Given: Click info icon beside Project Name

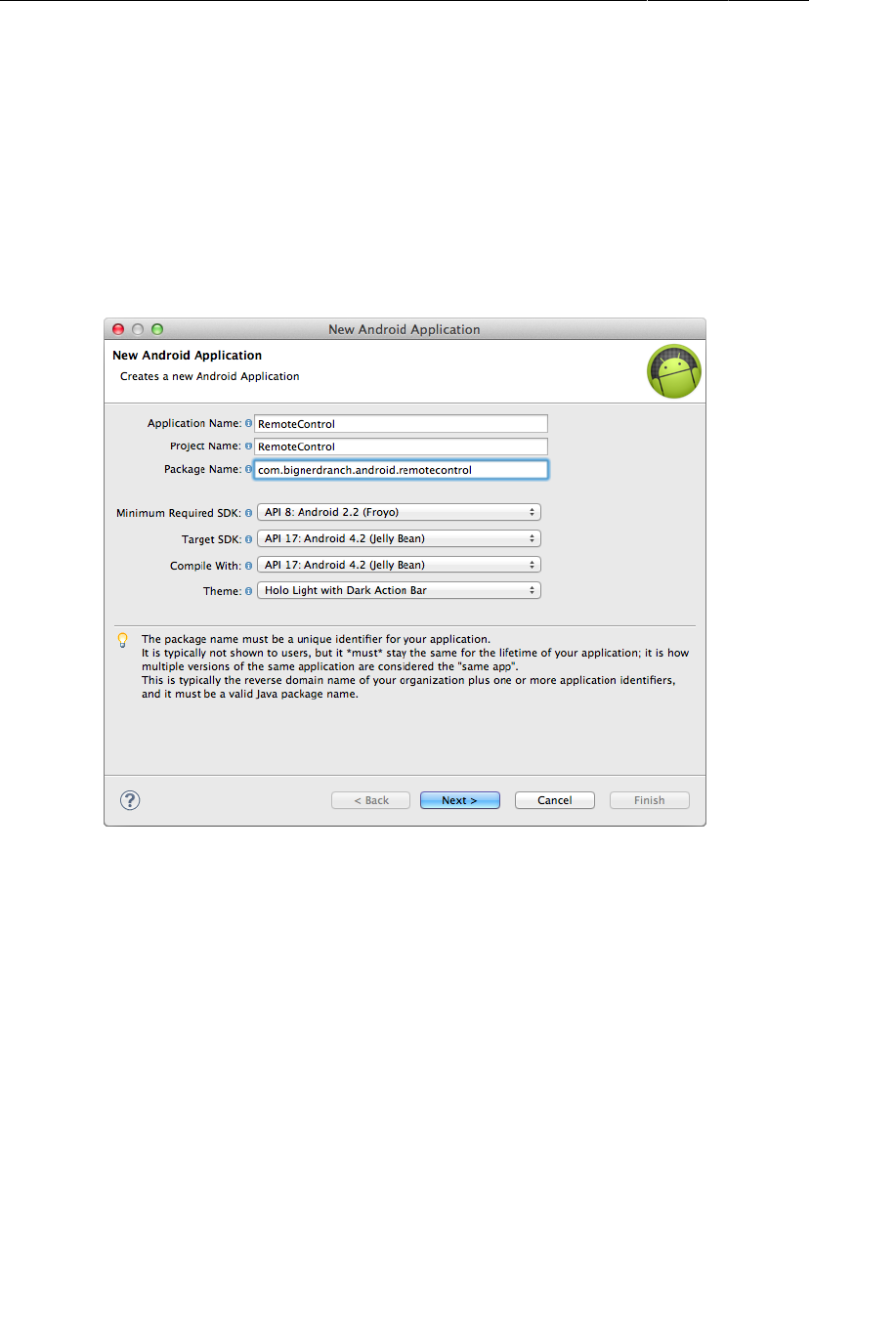Looking at the screenshot, I should (x=248, y=446).
